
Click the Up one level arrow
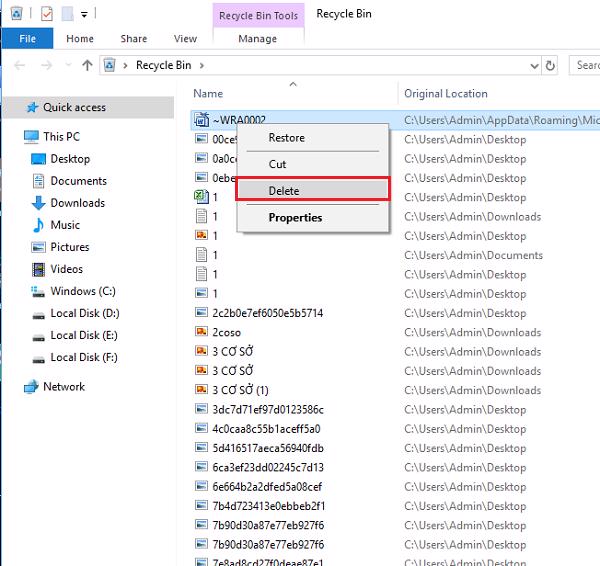pos(87,65)
